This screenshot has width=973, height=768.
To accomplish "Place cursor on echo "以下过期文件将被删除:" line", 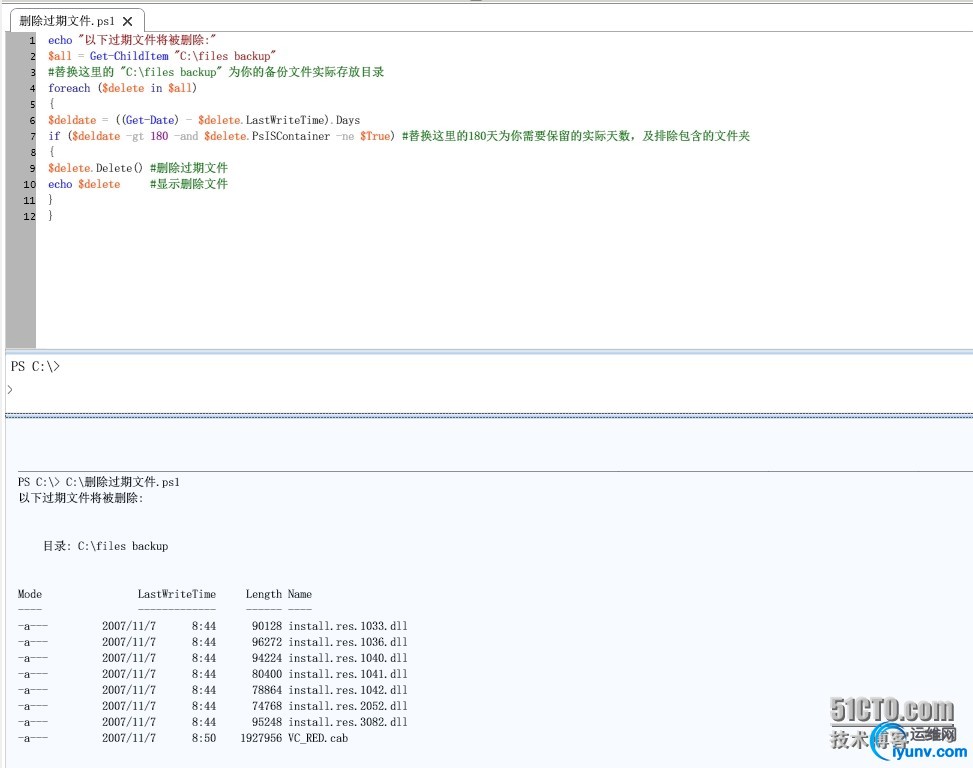I will point(132,40).
